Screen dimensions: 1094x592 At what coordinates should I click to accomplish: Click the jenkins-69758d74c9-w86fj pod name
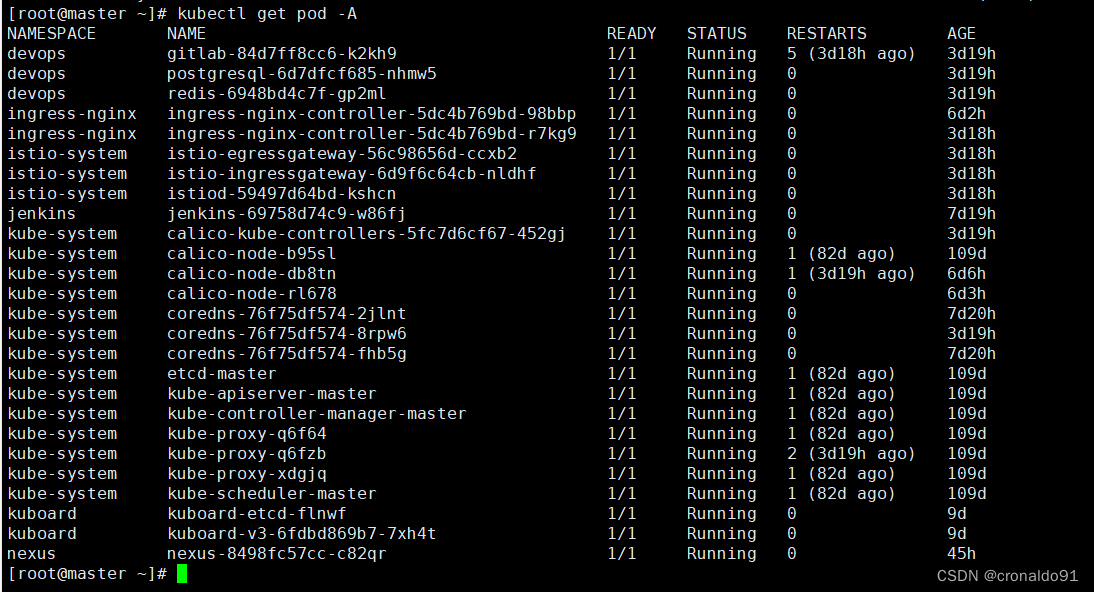pos(286,214)
